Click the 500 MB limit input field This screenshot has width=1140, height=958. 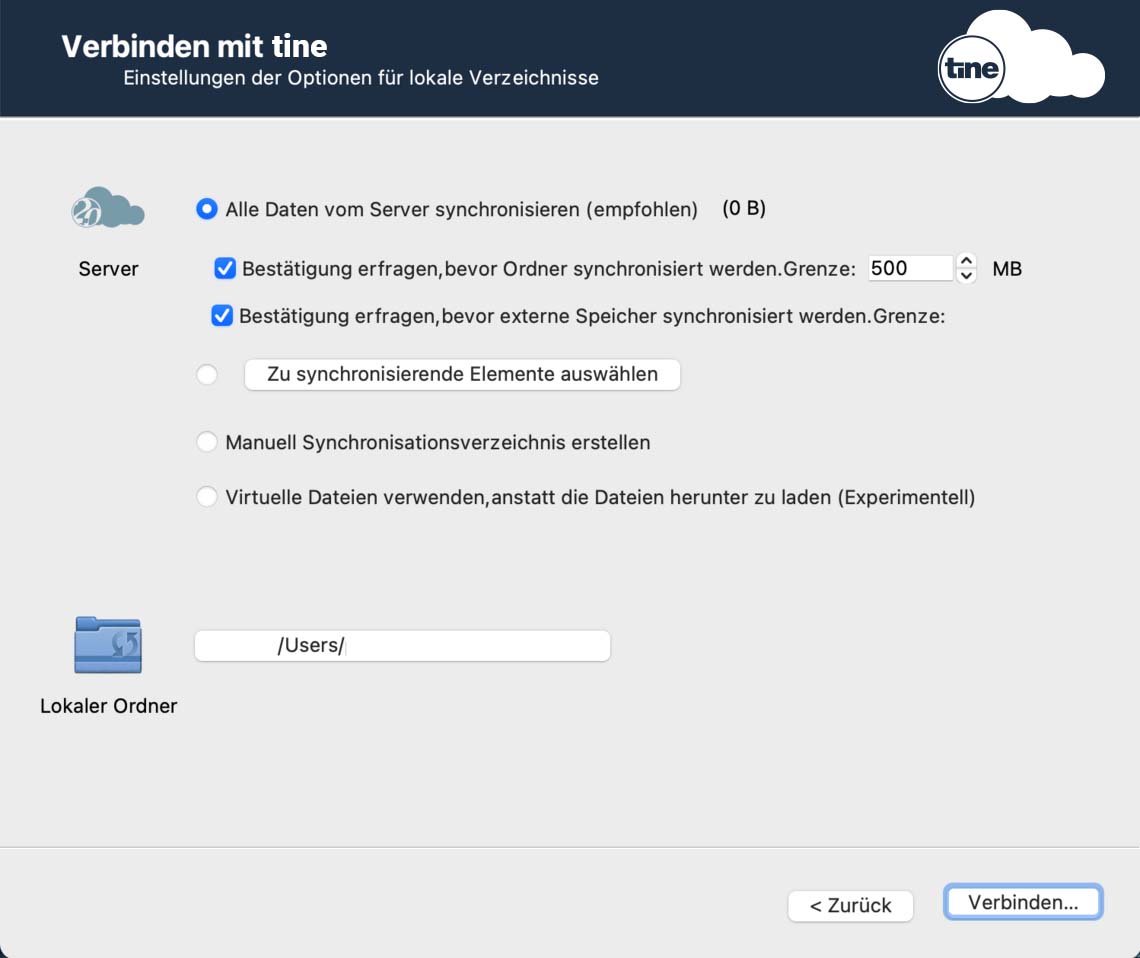click(x=908, y=268)
